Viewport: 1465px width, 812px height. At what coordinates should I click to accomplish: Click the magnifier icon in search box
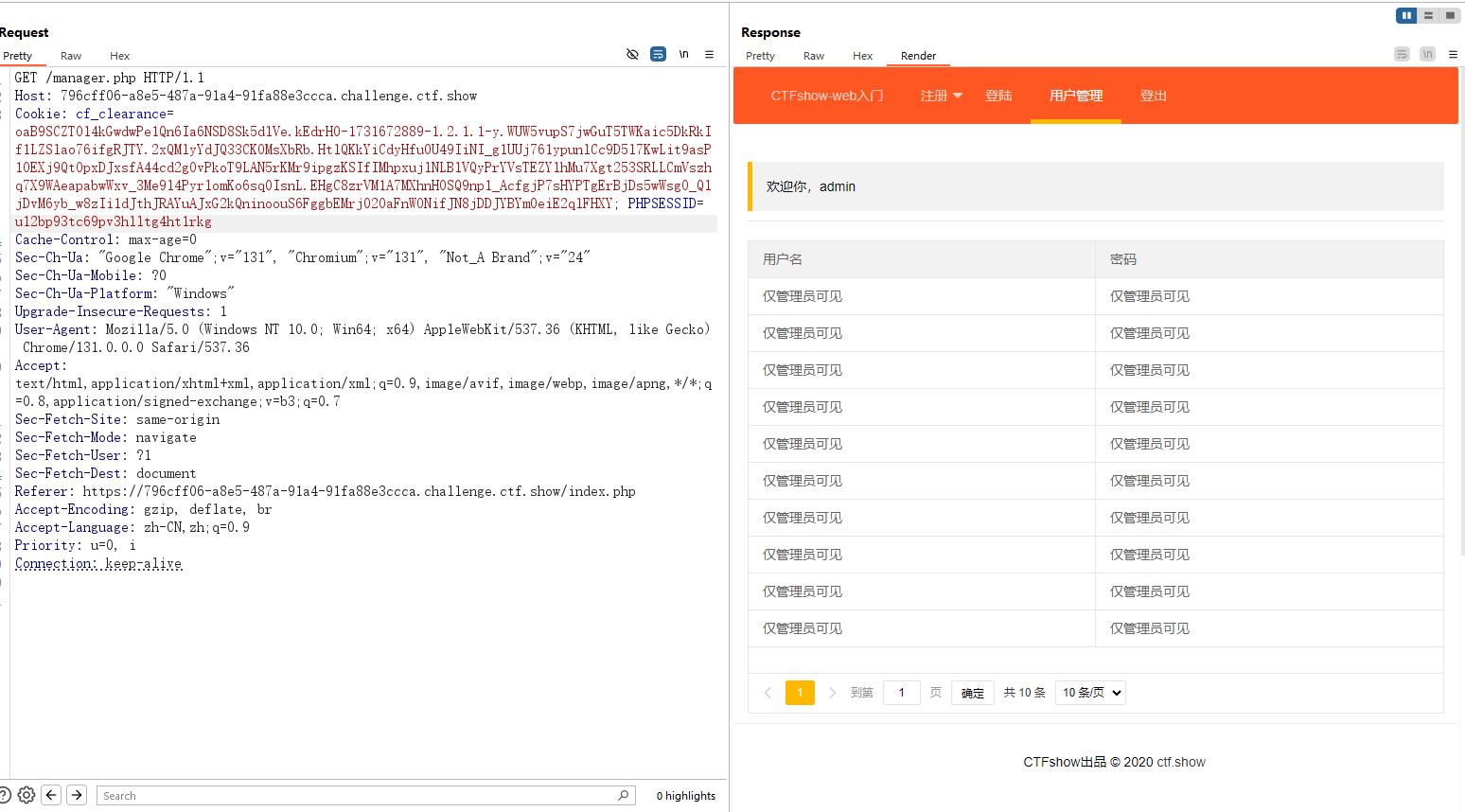tap(623, 795)
